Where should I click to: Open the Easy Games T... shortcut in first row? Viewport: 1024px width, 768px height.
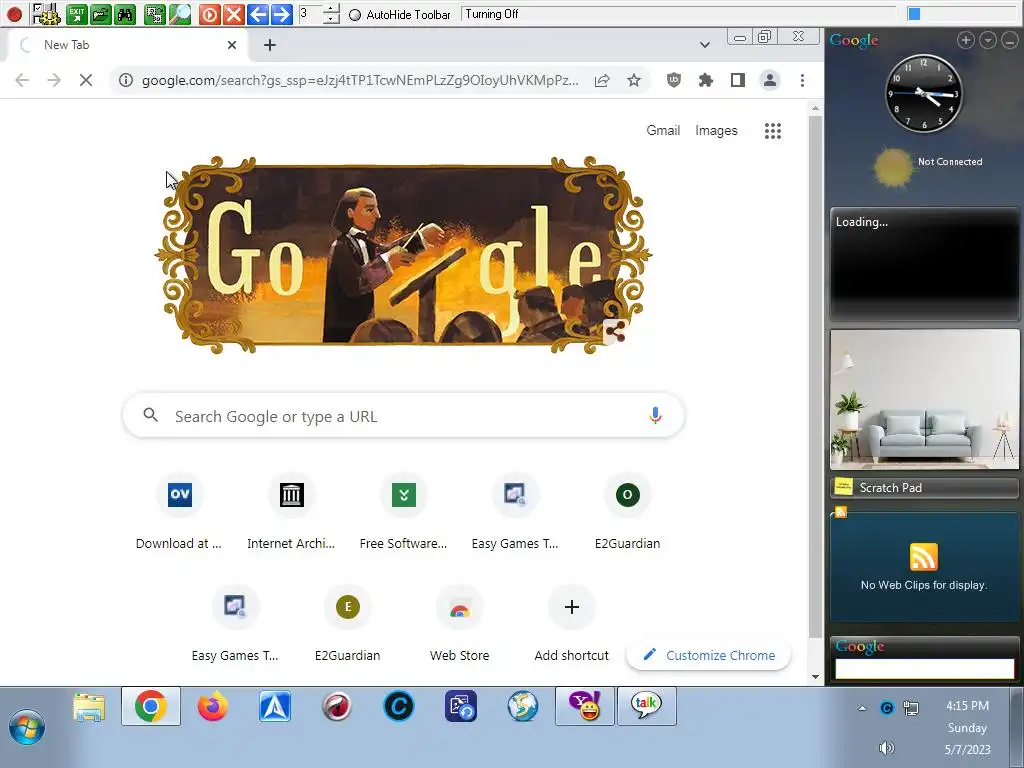(515, 514)
